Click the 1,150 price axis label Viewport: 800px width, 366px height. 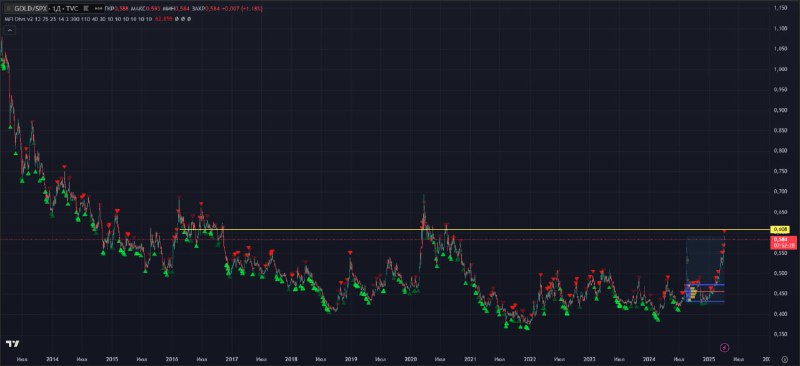click(x=780, y=8)
